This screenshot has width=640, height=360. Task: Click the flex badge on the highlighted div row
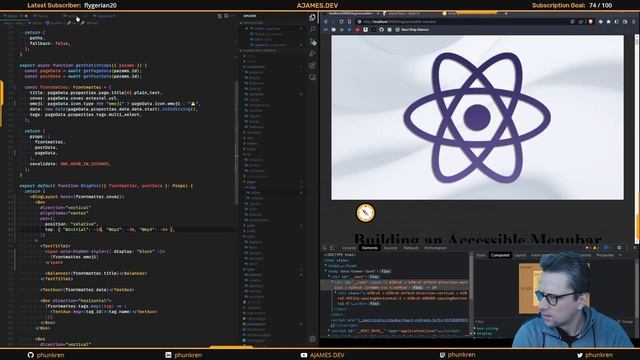417,287
